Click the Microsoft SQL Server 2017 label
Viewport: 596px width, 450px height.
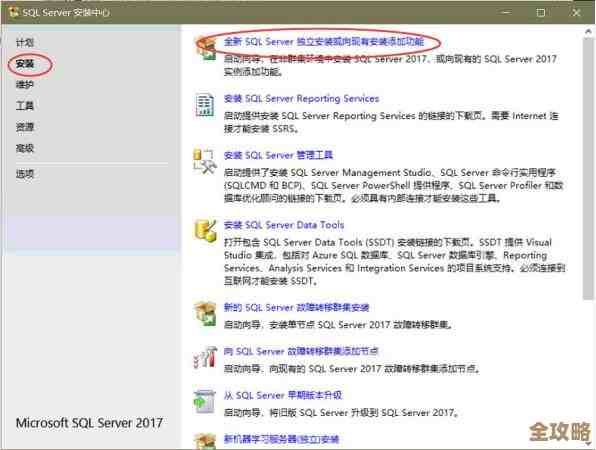tap(89, 423)
